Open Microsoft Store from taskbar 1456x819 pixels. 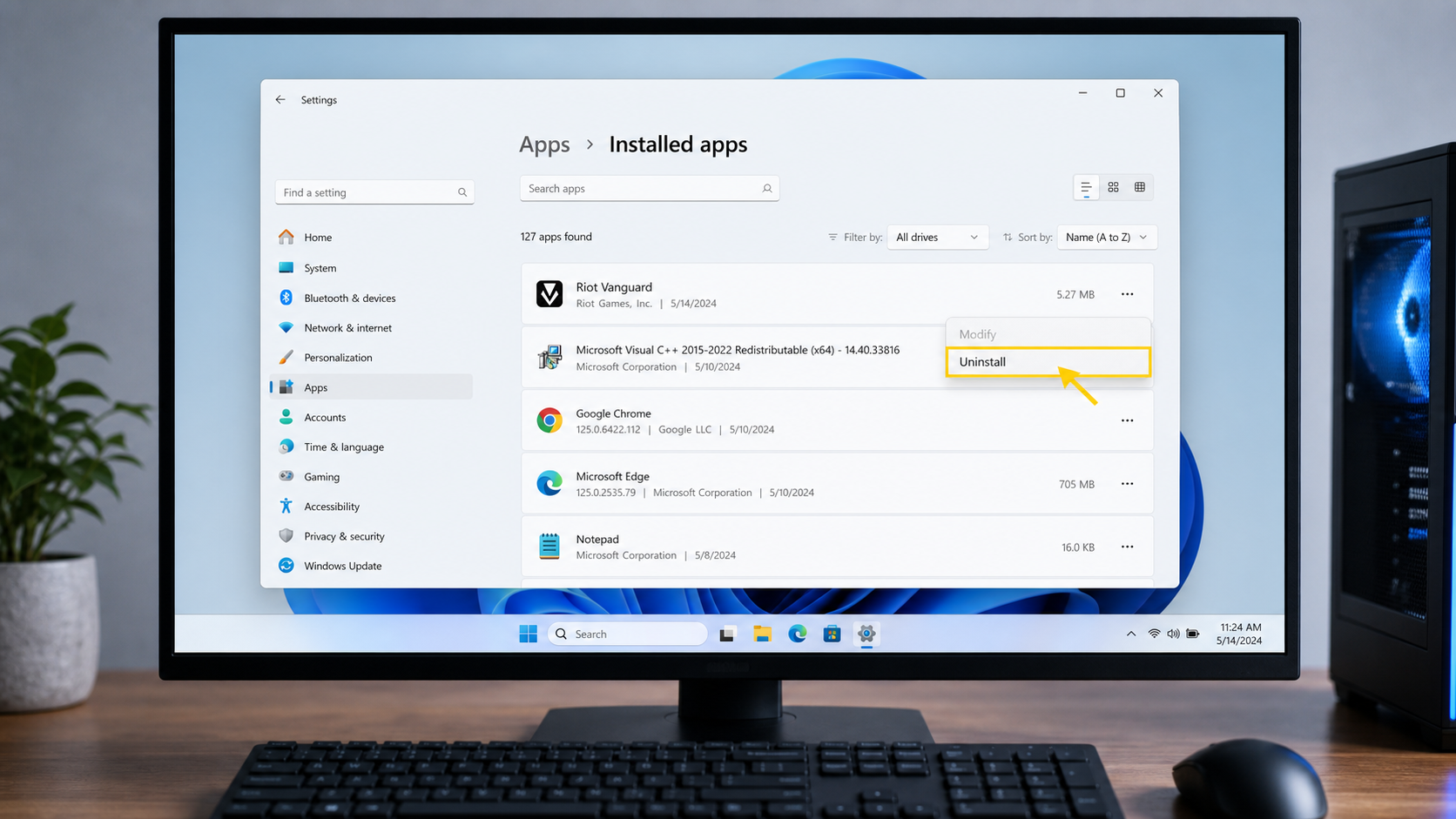tap(832, 634)
